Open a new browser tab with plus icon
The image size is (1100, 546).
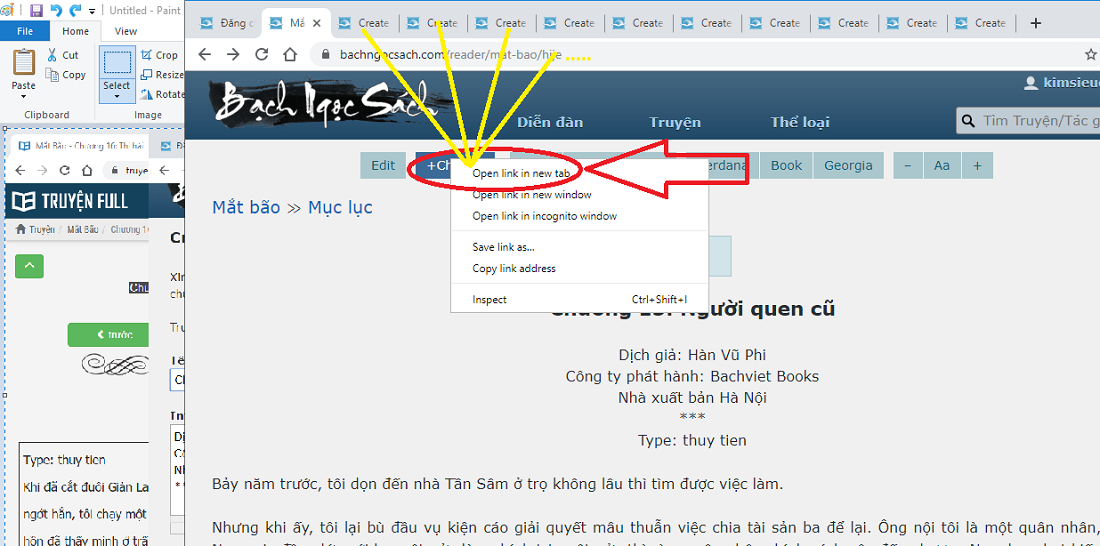1036,23
